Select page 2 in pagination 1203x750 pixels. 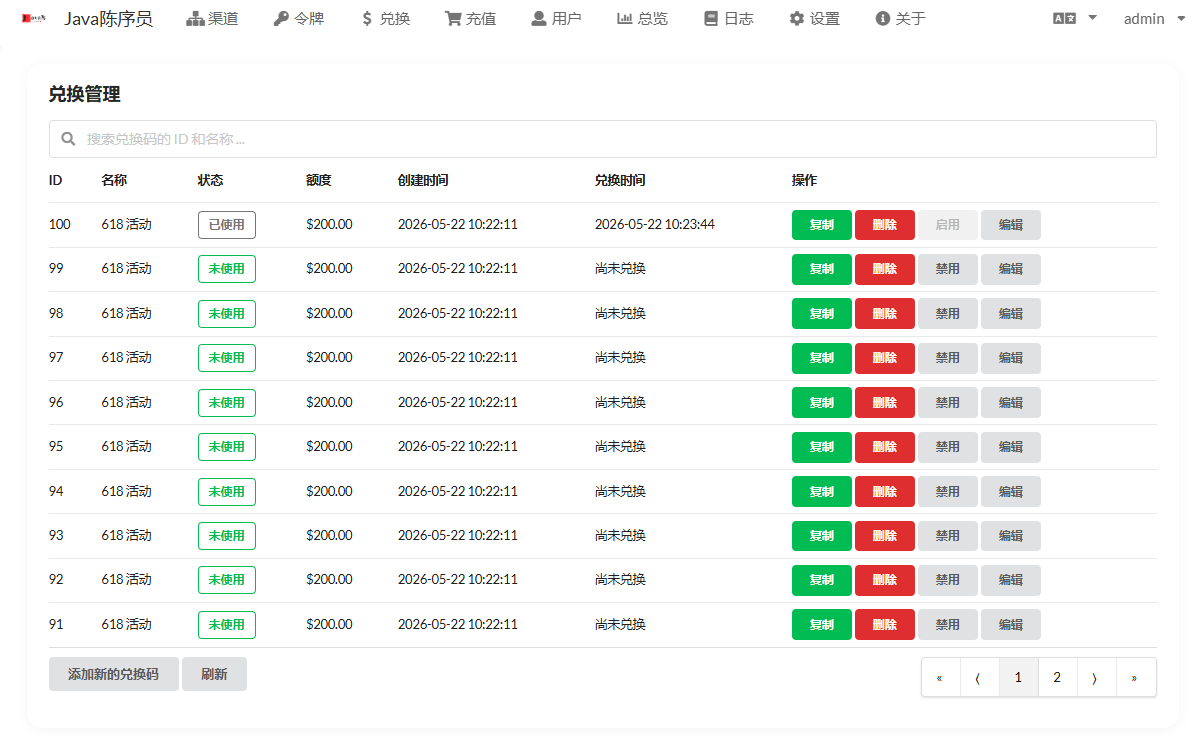click(x=1057, y=677)
